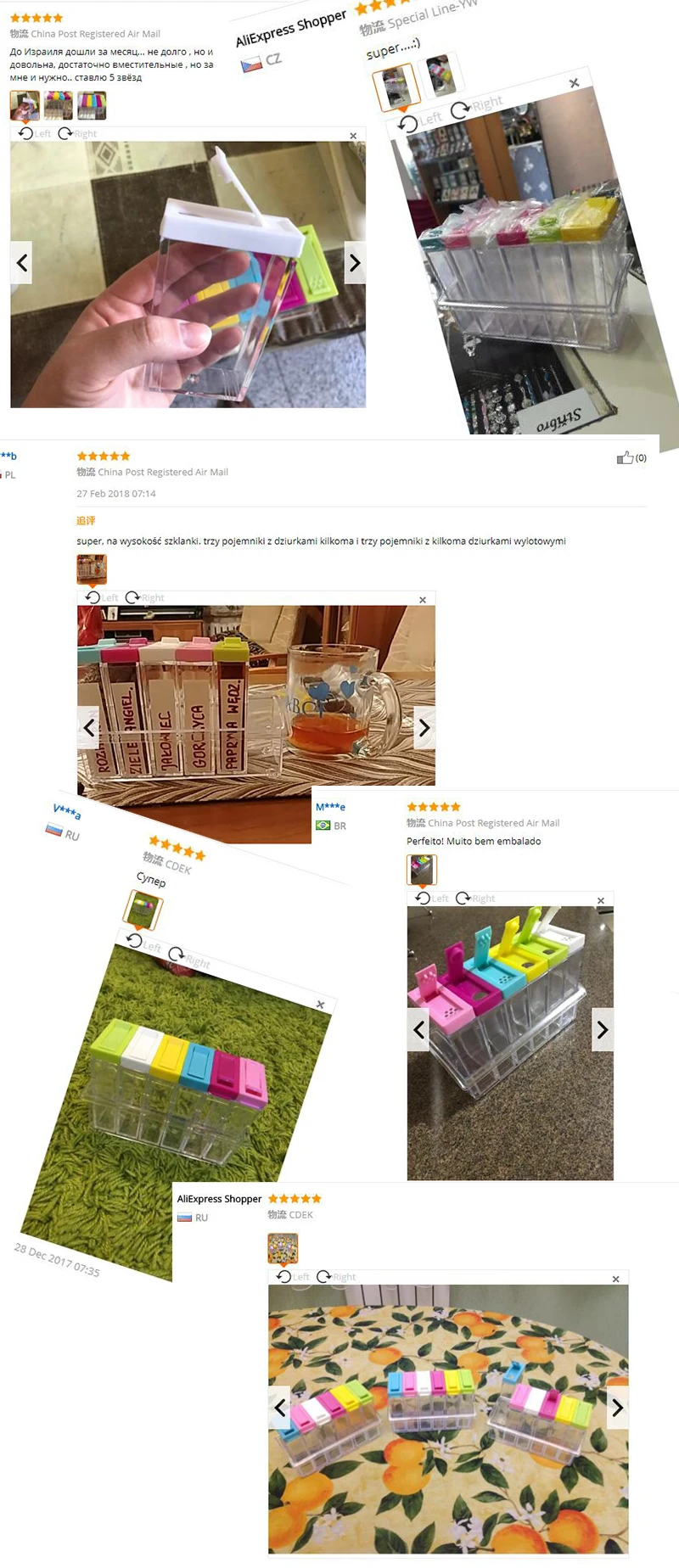Rotate the hand-held container photo right

(77, 133)
